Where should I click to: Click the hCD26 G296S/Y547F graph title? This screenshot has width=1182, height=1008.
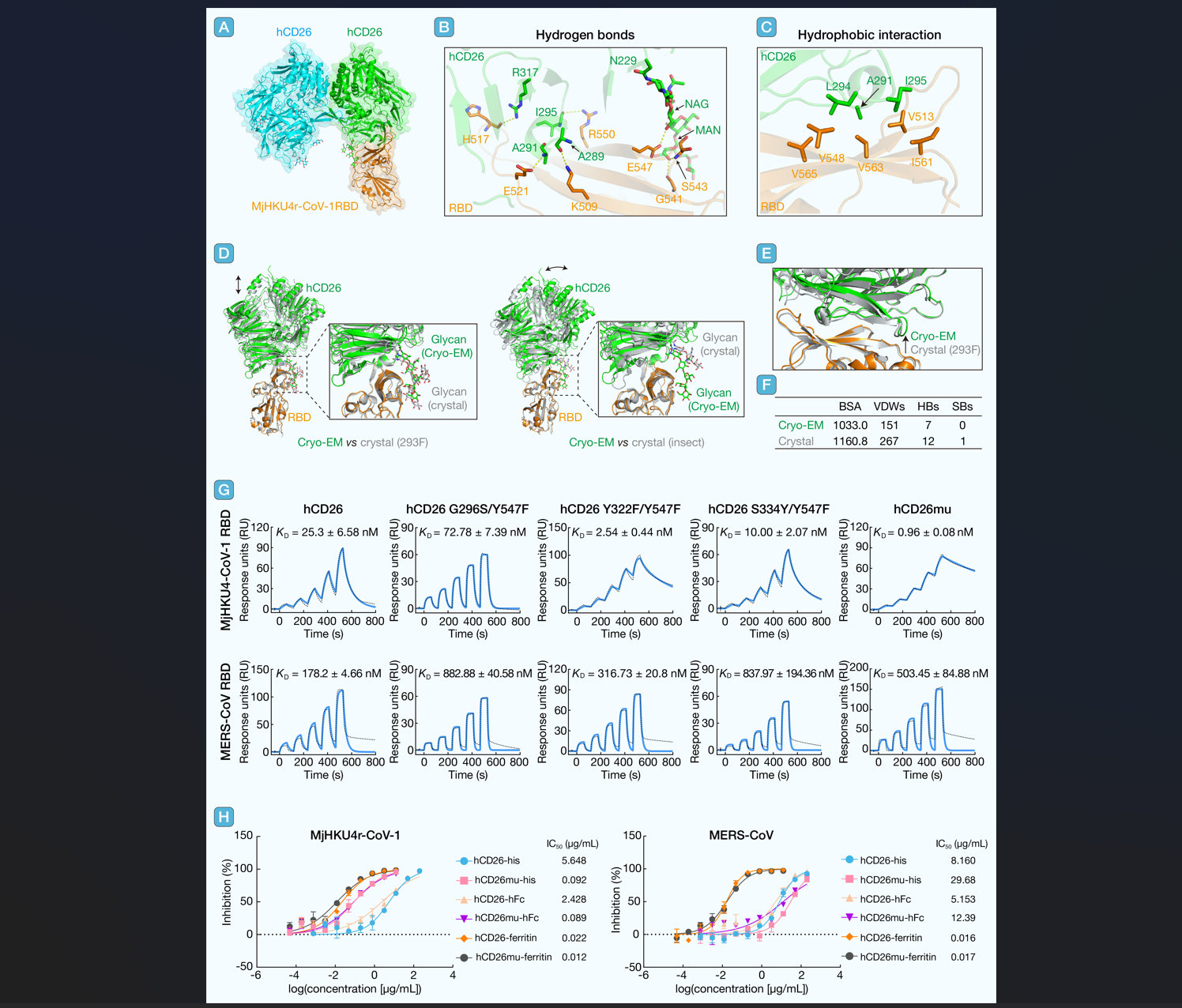click(467, 509)
